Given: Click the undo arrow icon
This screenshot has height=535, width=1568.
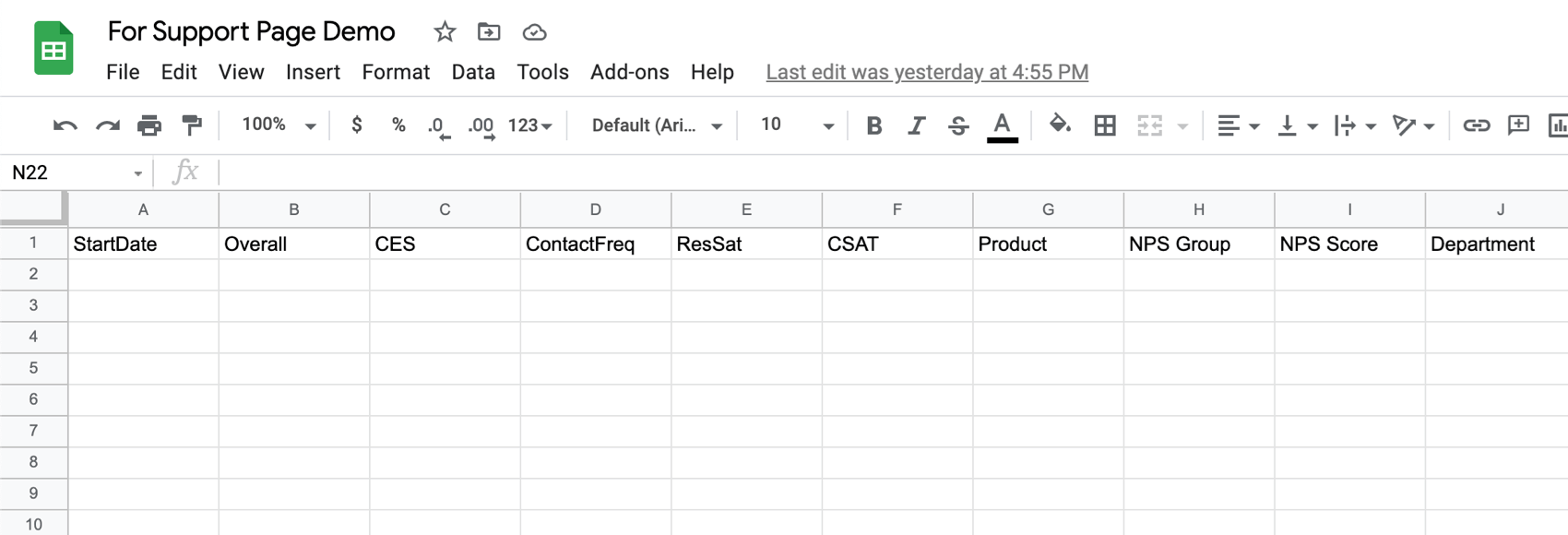Looking at the screenshot, I should [x=65, y=125].
